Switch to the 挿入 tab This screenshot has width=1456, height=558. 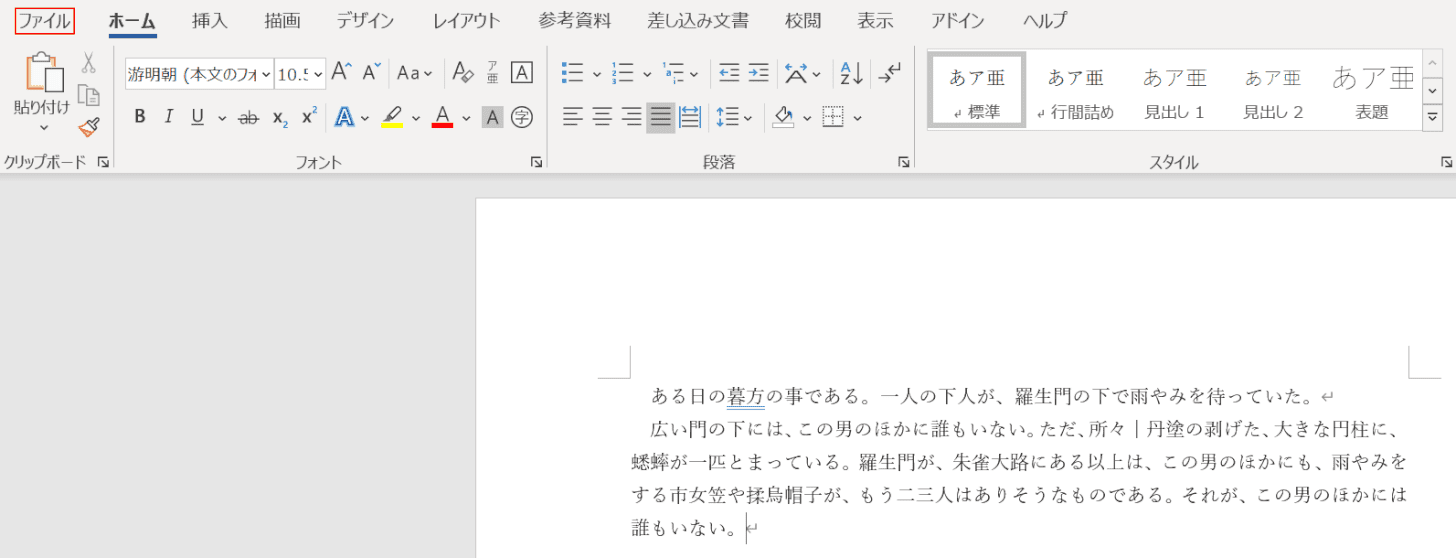(210, 20)
